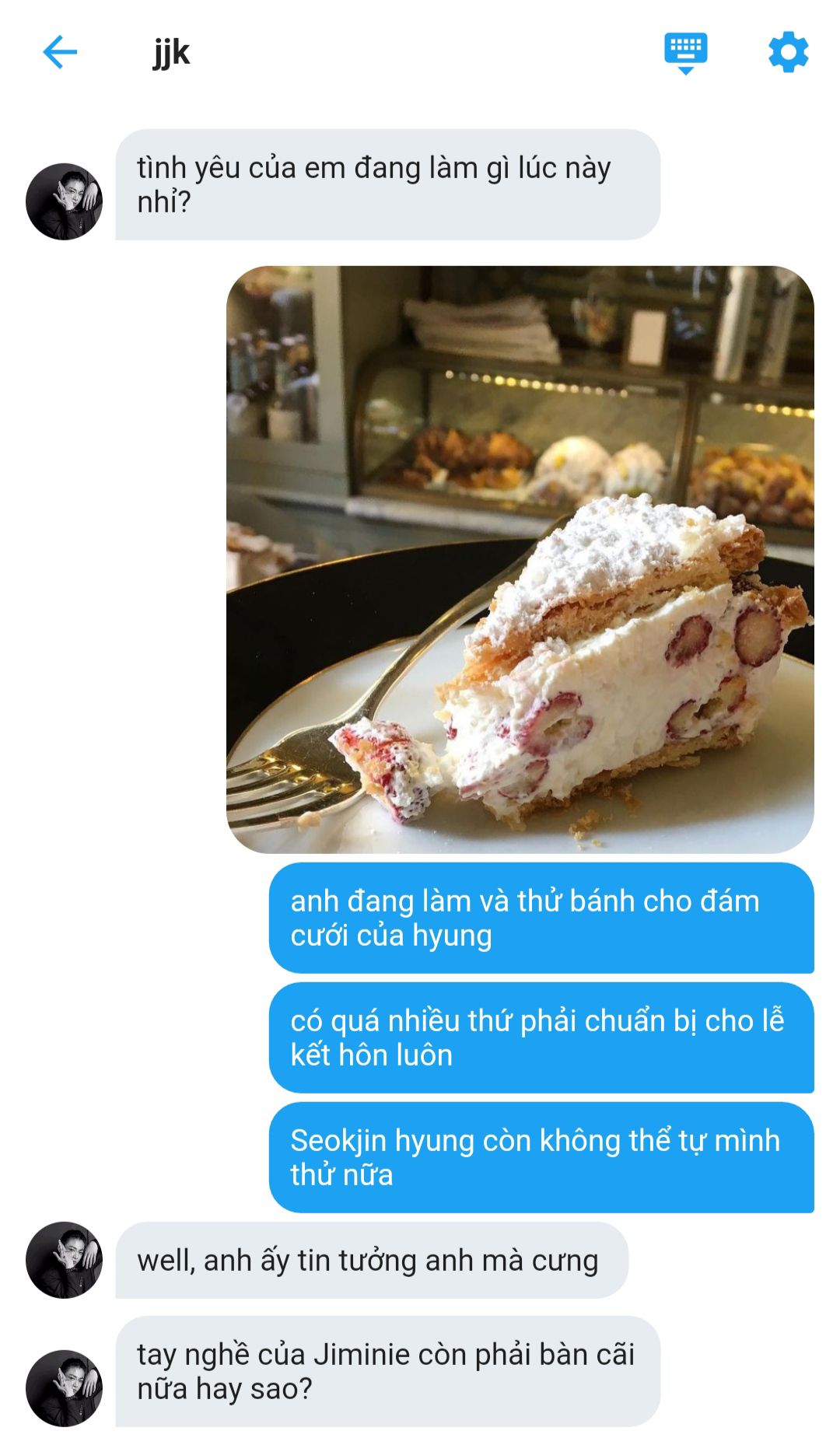The height and width of the screenshot is (1438, 840).
Task: Tap 'kết hôn luôn' text in the blue bubble
Action: click(371, 1055)
